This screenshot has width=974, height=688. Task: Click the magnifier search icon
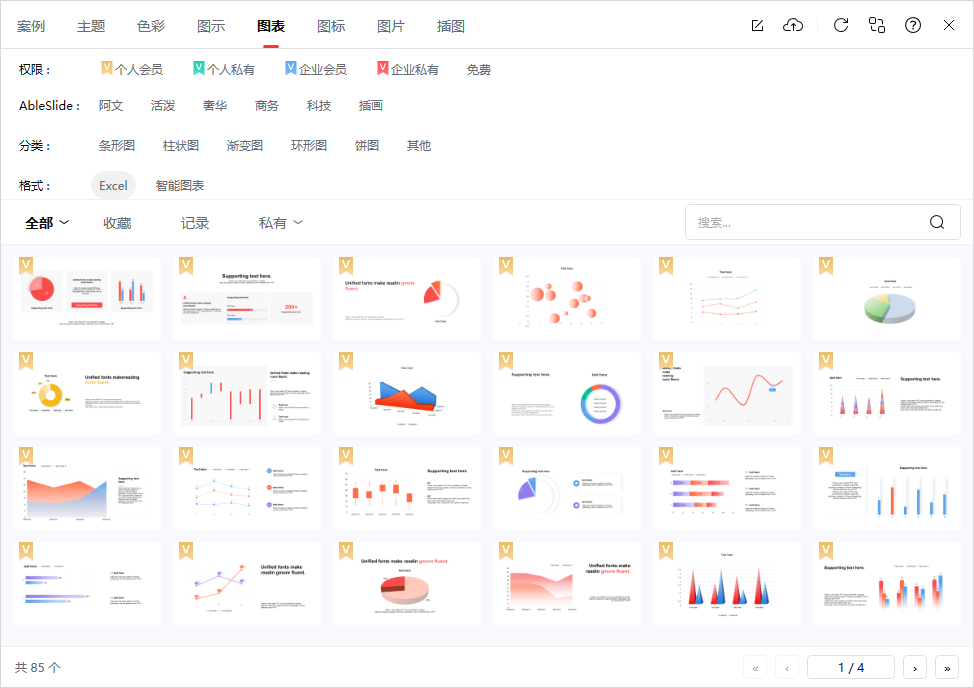pyautogui.click(x=937, y=223)
